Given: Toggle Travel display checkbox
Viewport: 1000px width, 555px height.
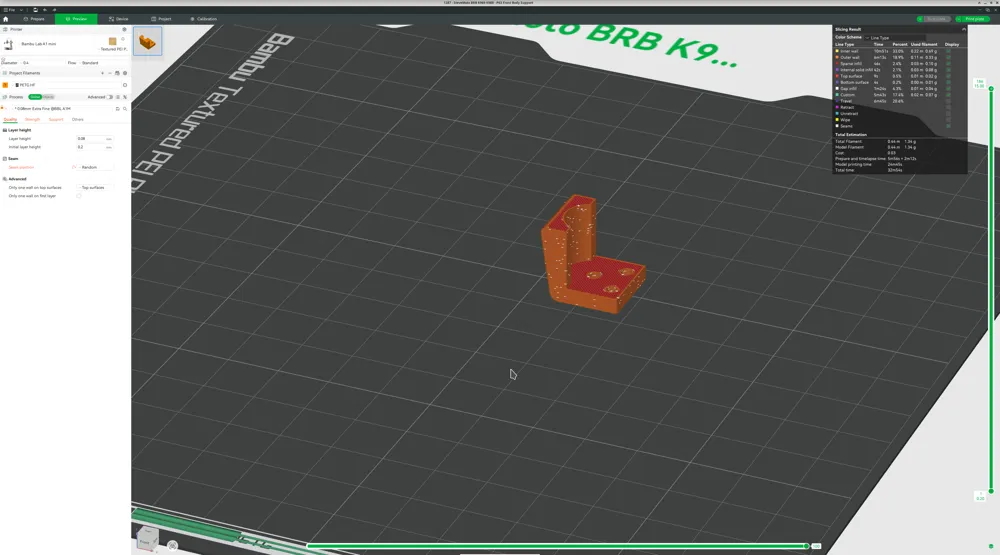Looking at the screenshot, I should tap(948, 101).
